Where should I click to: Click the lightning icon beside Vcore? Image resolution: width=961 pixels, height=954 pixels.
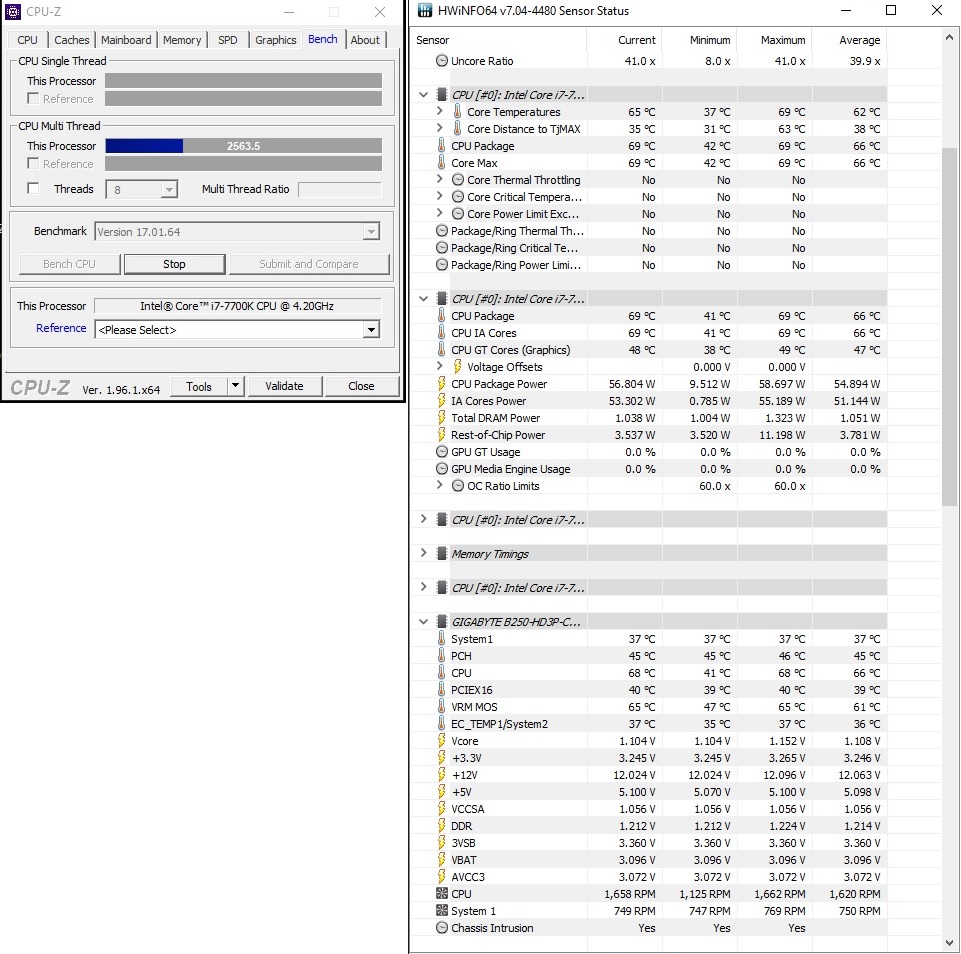pyautogui.click(x=441, y=741)
